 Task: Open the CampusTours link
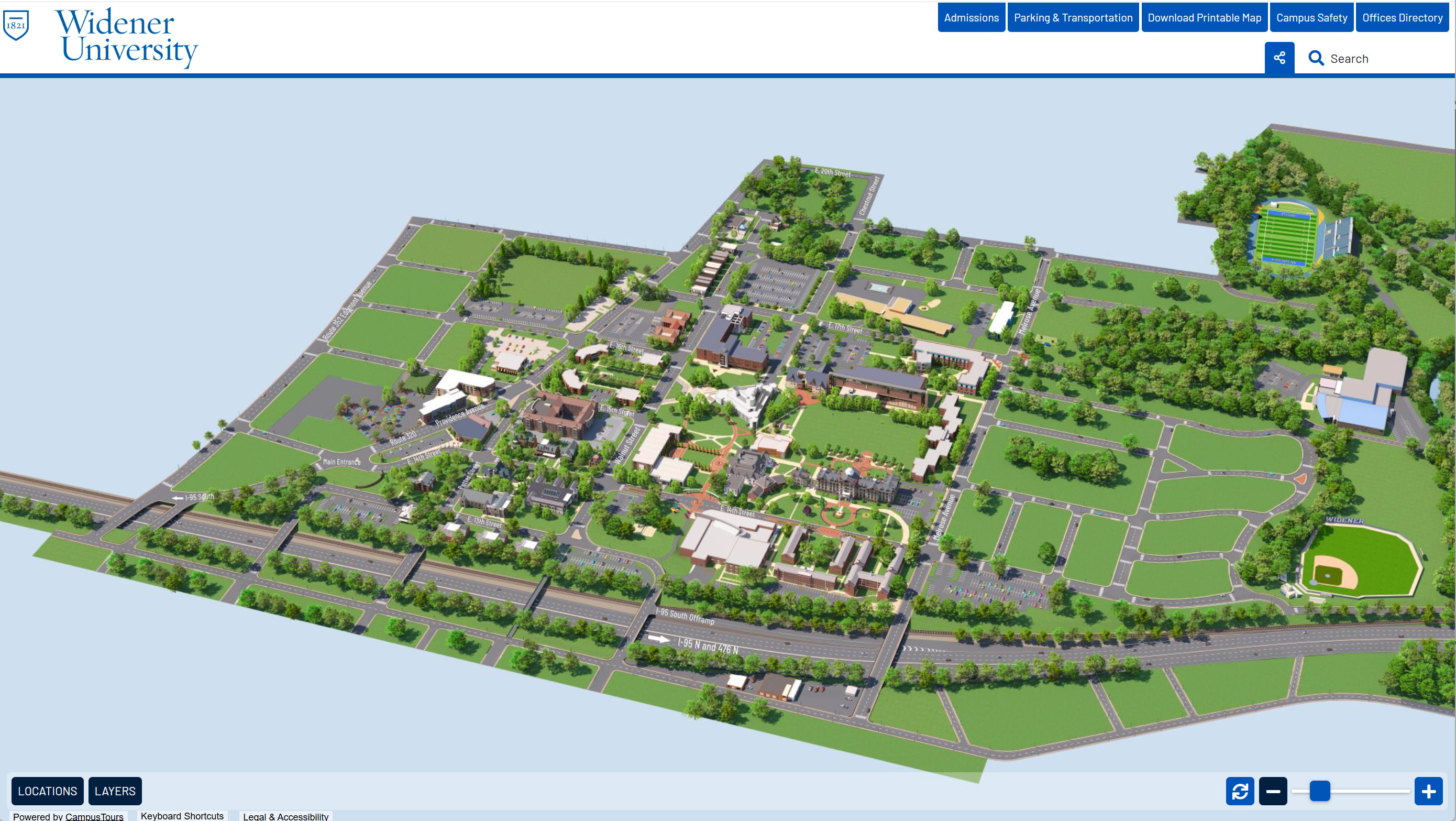[x=94, y=816]
